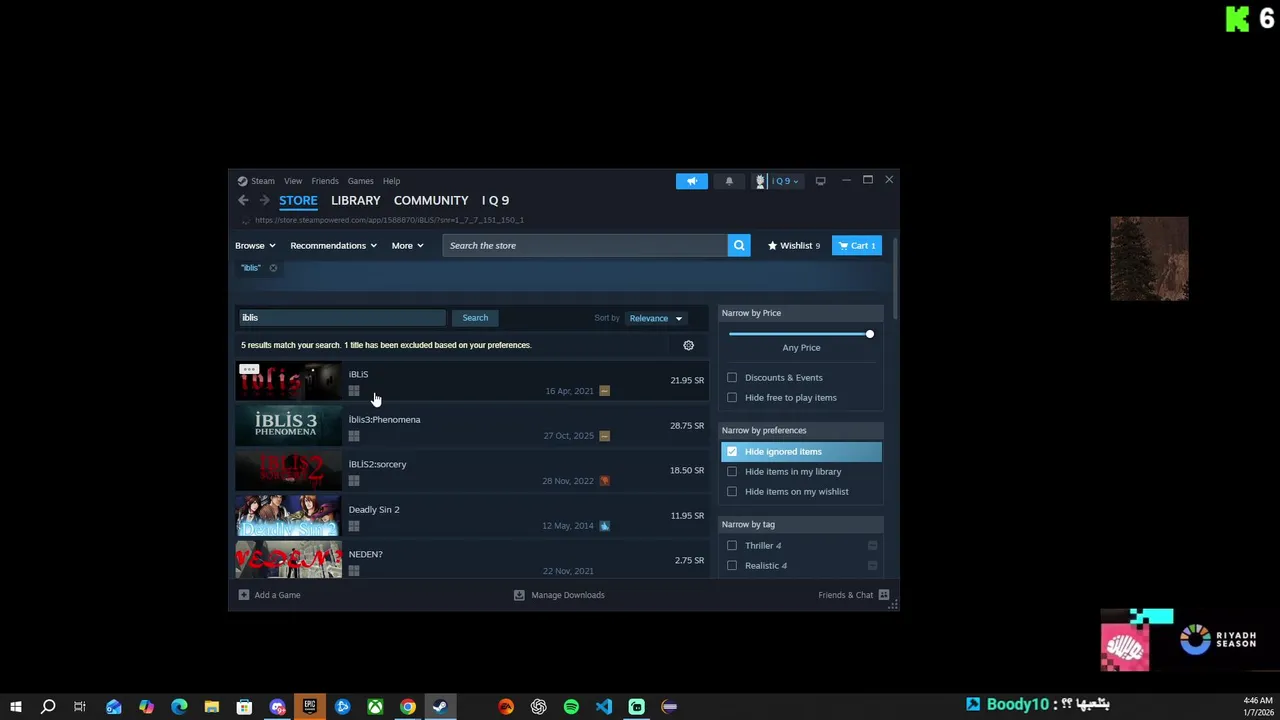The image size is (1280, 720).
Task: Click the Big Picture mode monitor icon
Action: coord(821,181)
